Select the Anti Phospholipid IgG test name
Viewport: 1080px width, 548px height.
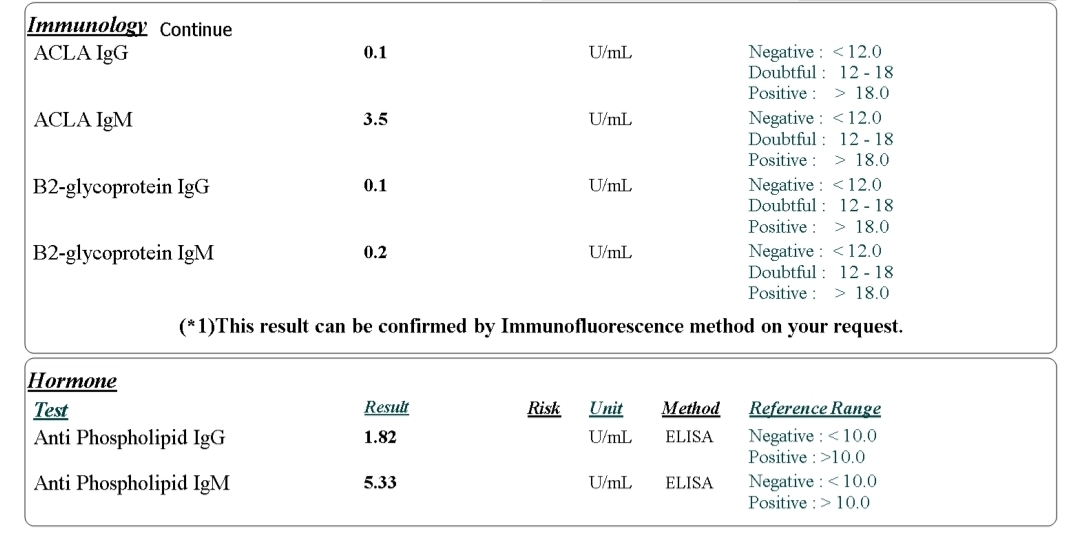129,438
